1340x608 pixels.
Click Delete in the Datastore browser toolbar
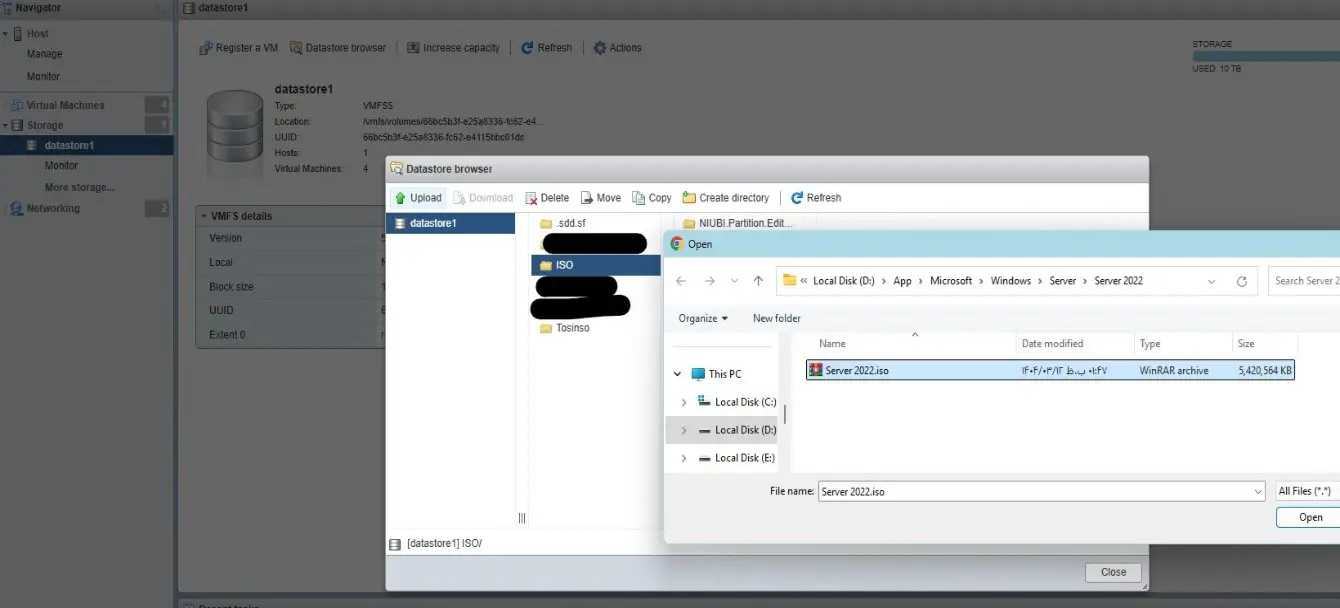(x=547, y=198)
